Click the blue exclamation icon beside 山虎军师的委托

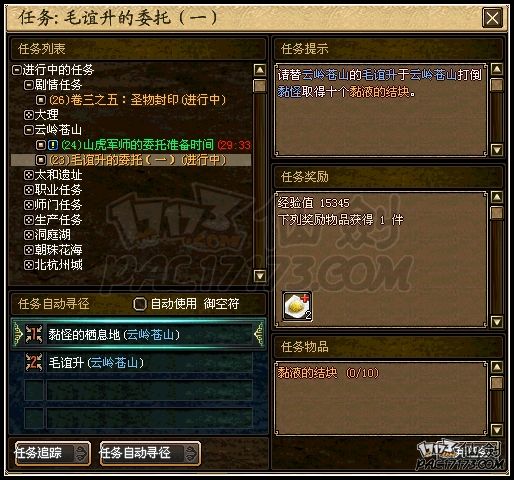[x=53, y=145]
